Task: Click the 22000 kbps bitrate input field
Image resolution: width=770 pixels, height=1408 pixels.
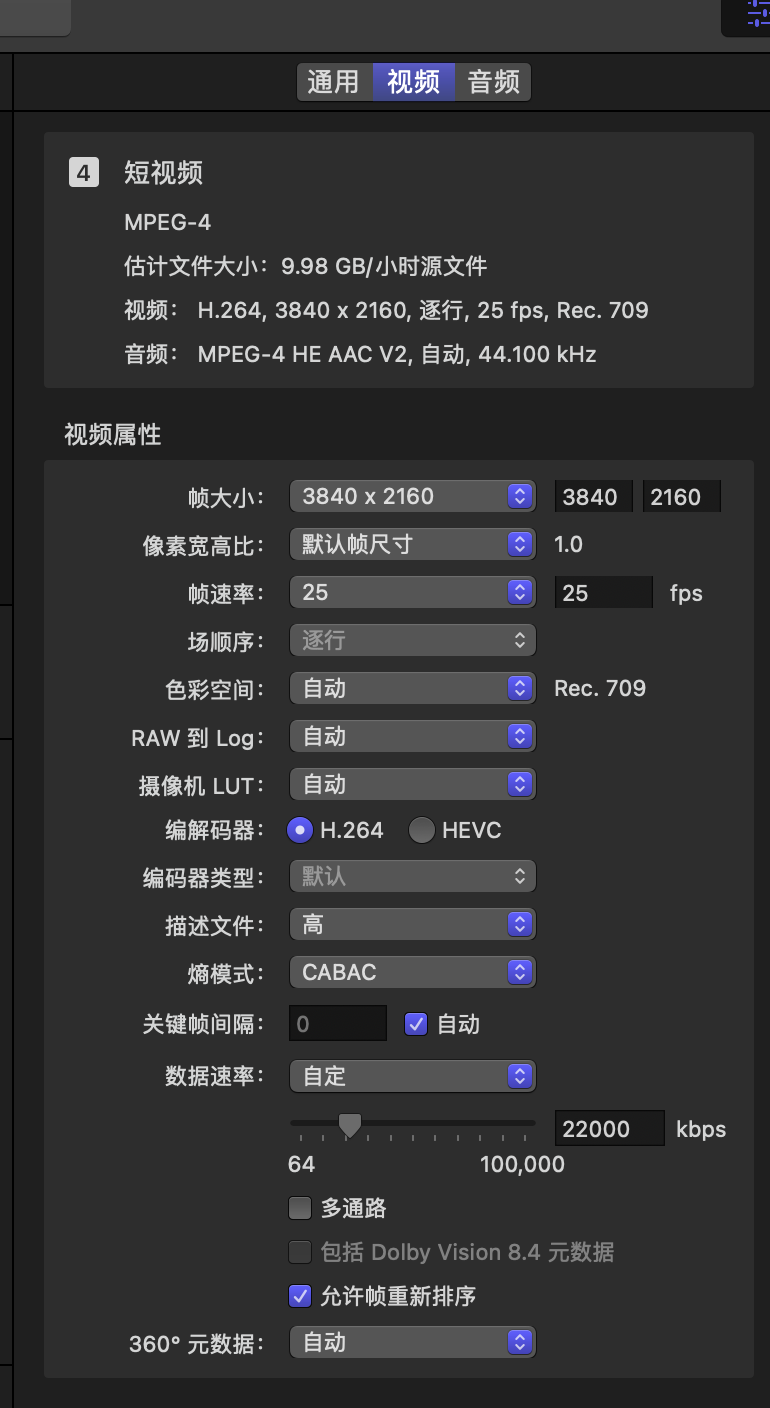Action: click(x=608, y=1129)
